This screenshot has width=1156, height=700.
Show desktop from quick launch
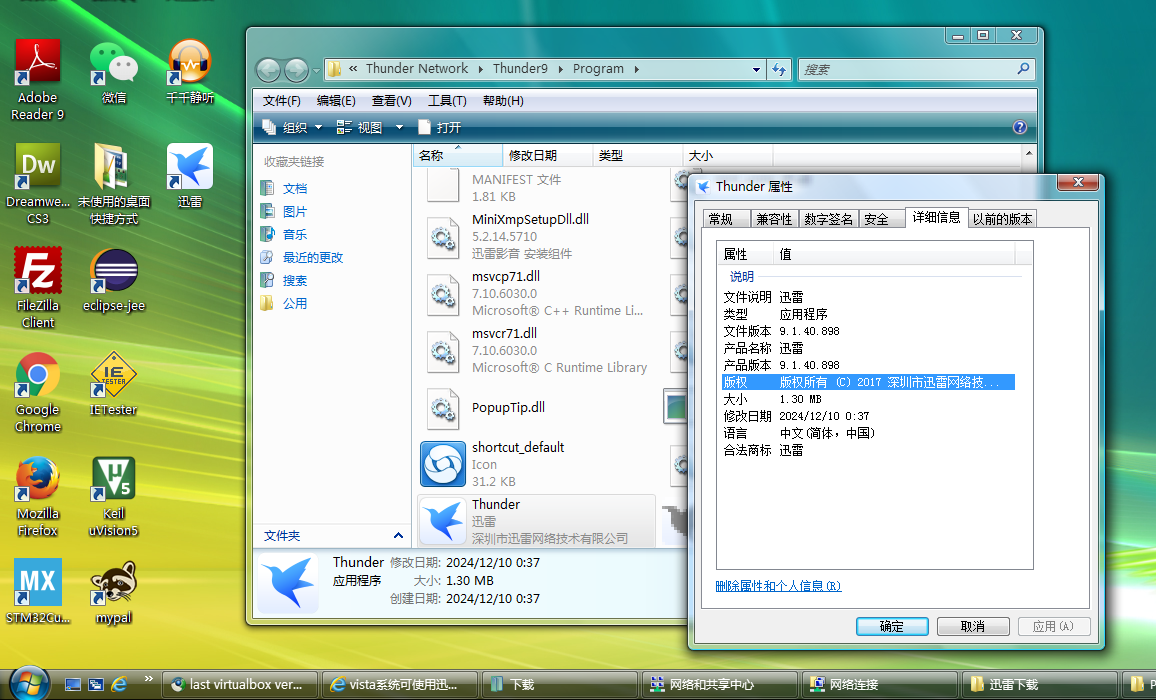pos(72,685)
